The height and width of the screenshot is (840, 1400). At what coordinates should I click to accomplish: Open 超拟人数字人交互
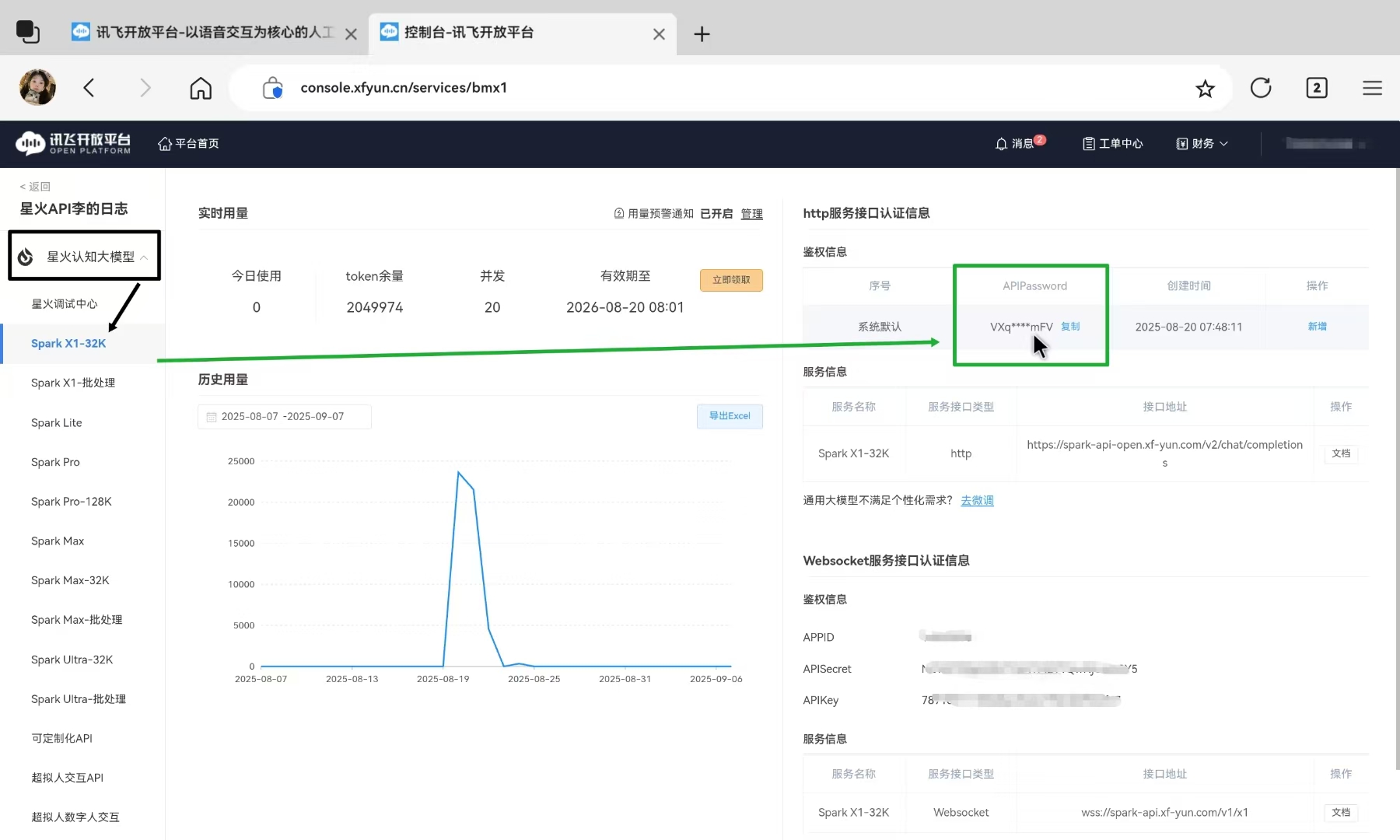coord(75,817)
